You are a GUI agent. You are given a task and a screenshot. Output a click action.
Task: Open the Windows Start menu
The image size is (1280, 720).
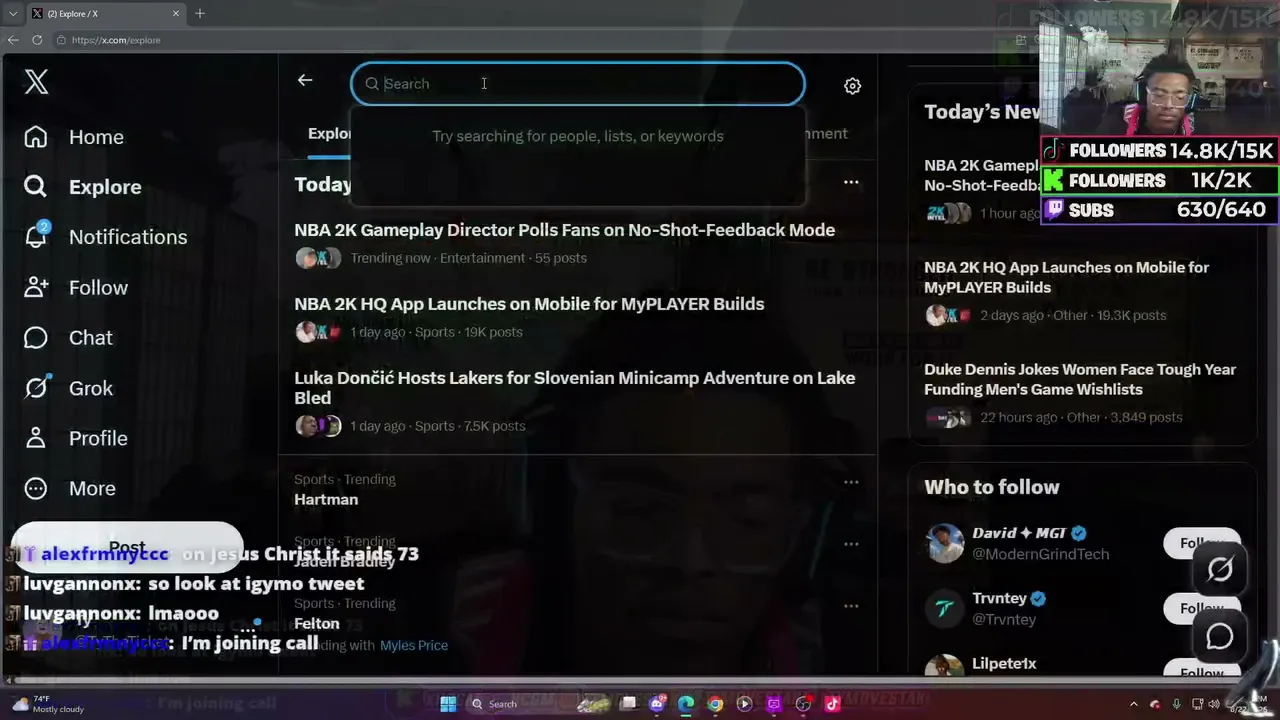tap(448, 704)
